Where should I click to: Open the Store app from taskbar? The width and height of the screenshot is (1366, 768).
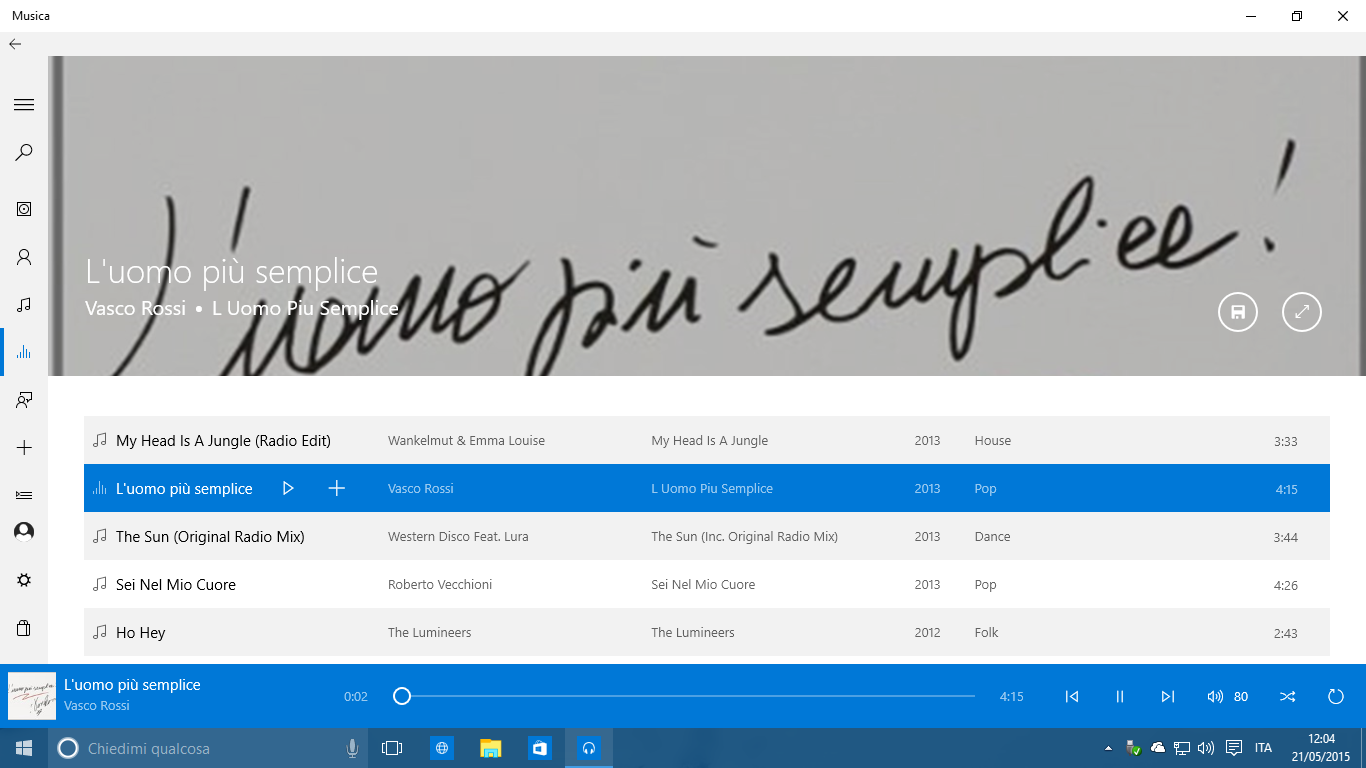pos(540,748)
